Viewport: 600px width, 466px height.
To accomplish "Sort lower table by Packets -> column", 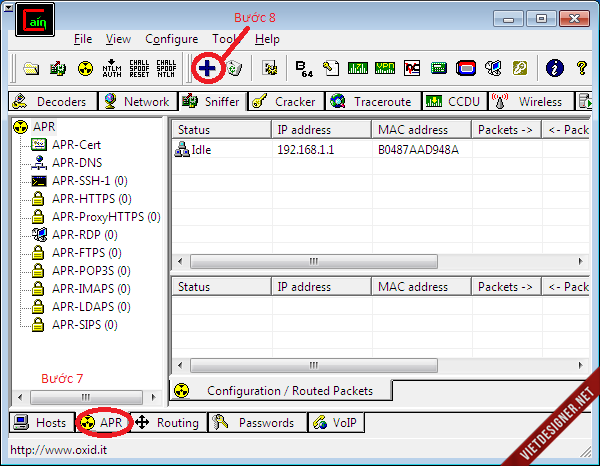I will tap(506, 287).
